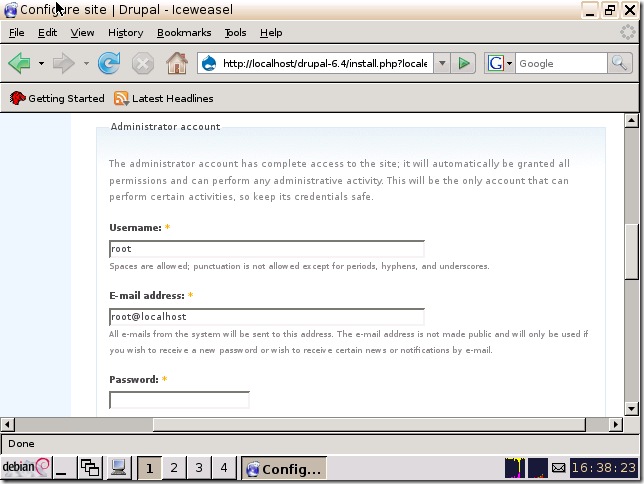Click the Administrator account legend
This screenshot has width=644, height=484.
coord(166,127)
